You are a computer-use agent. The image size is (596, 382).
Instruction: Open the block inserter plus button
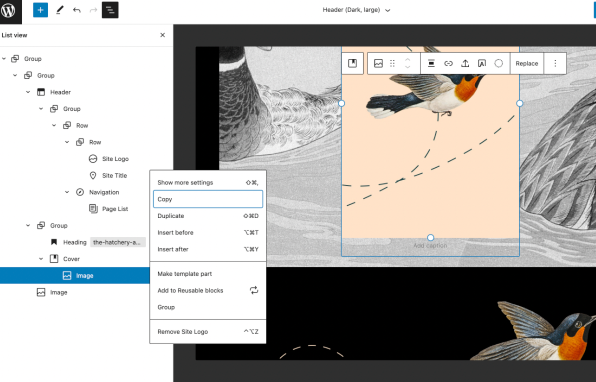(40, 10)
